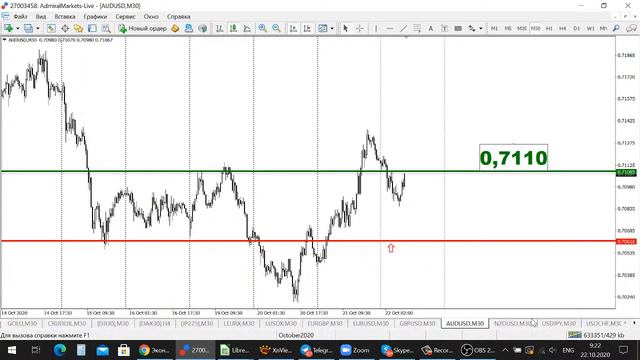
Task: Switch timeframe to M5
Action: click(x=508, y=28)
